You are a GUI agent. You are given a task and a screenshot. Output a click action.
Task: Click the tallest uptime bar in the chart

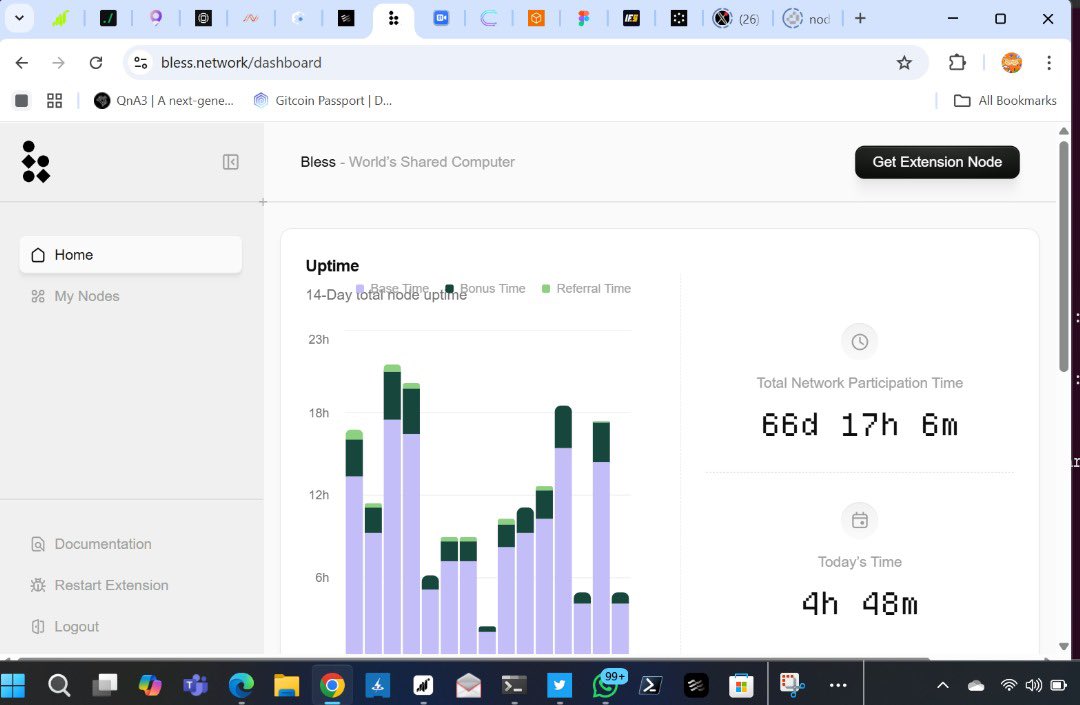point(392,509)
